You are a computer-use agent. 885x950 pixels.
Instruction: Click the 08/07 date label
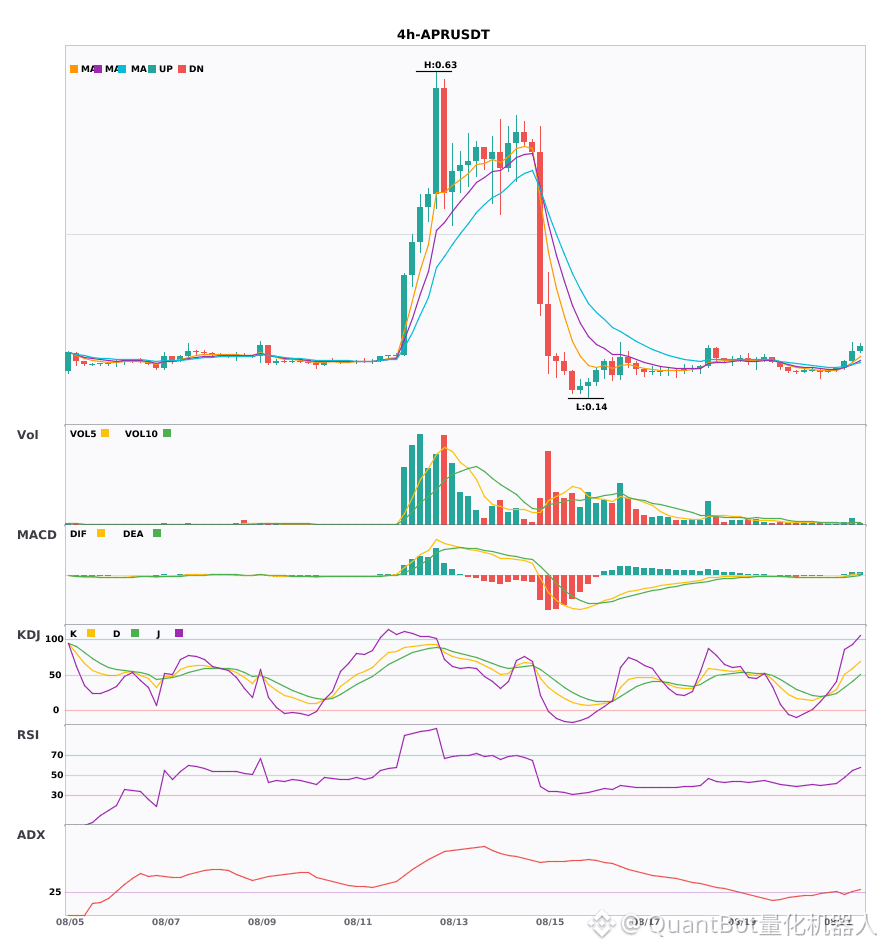point(166,922)
